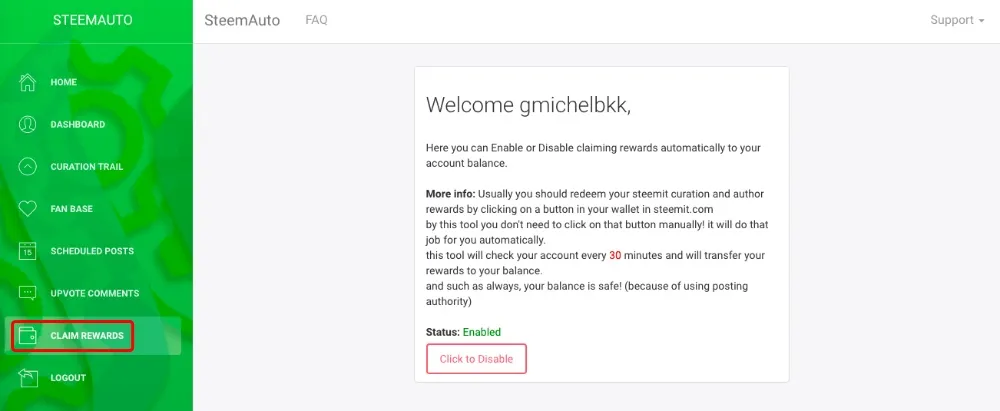Expand the Support dropdown menu
Screen dimensions: 1000x411
tap(957, 20)
